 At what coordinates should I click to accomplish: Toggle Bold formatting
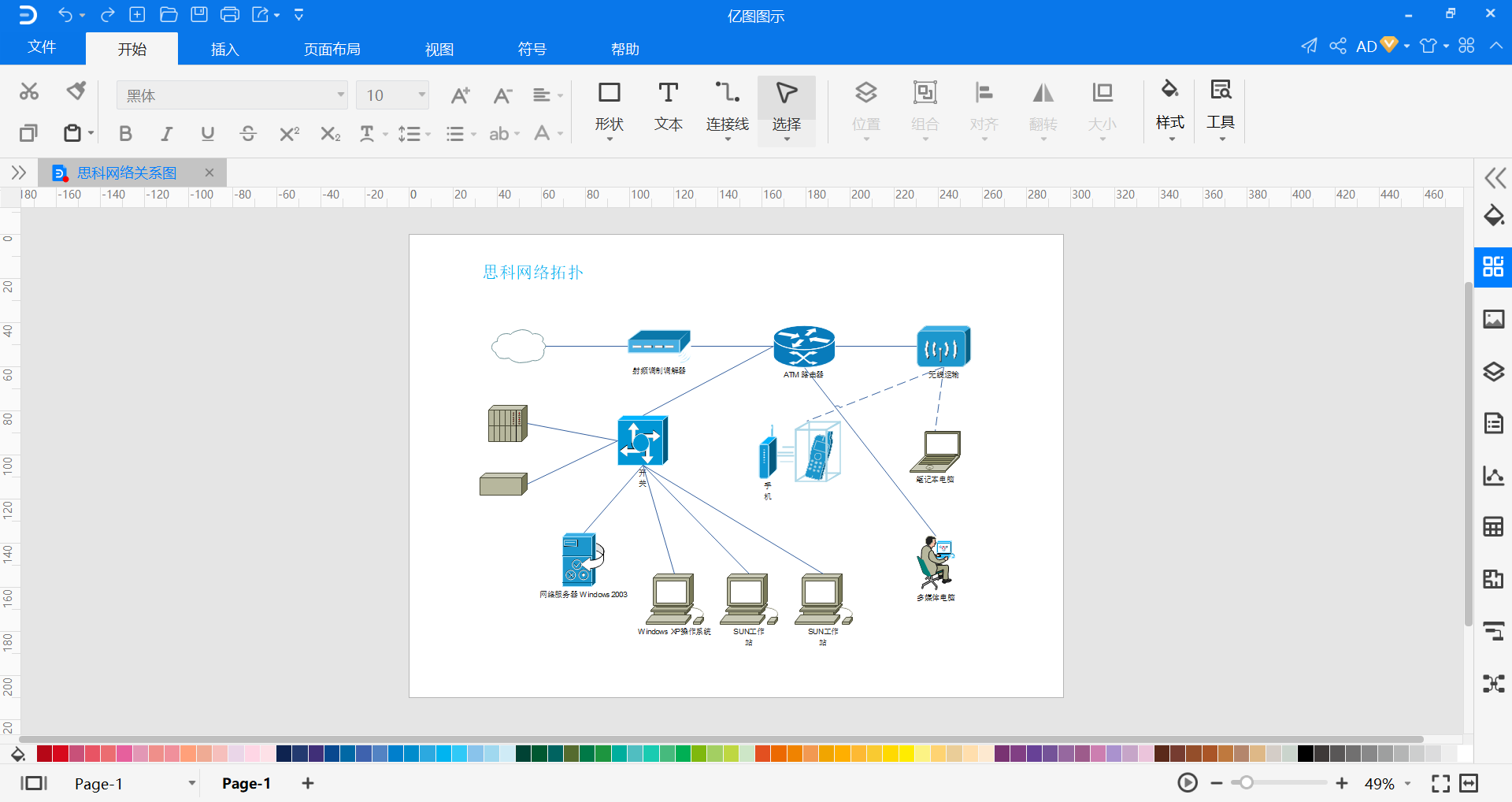(125, 134)
